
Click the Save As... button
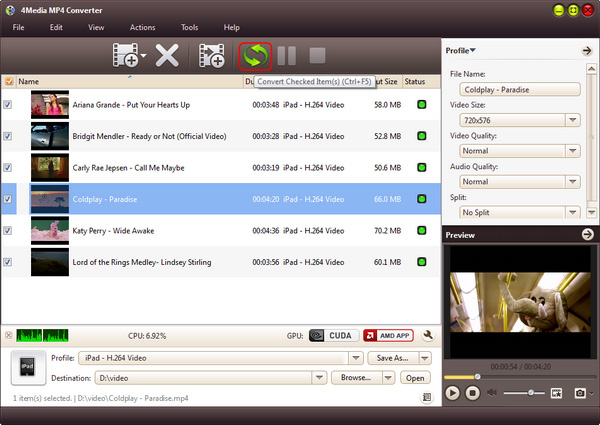coord(393,358)
